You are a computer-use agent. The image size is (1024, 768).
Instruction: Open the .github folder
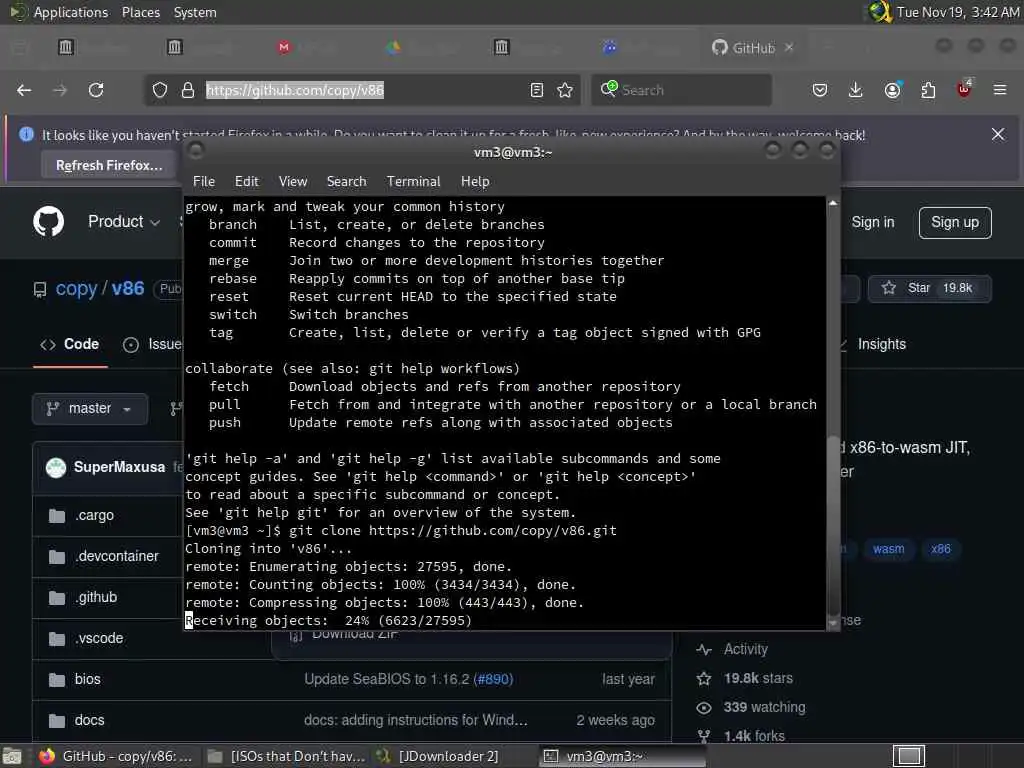pos(96,598)
